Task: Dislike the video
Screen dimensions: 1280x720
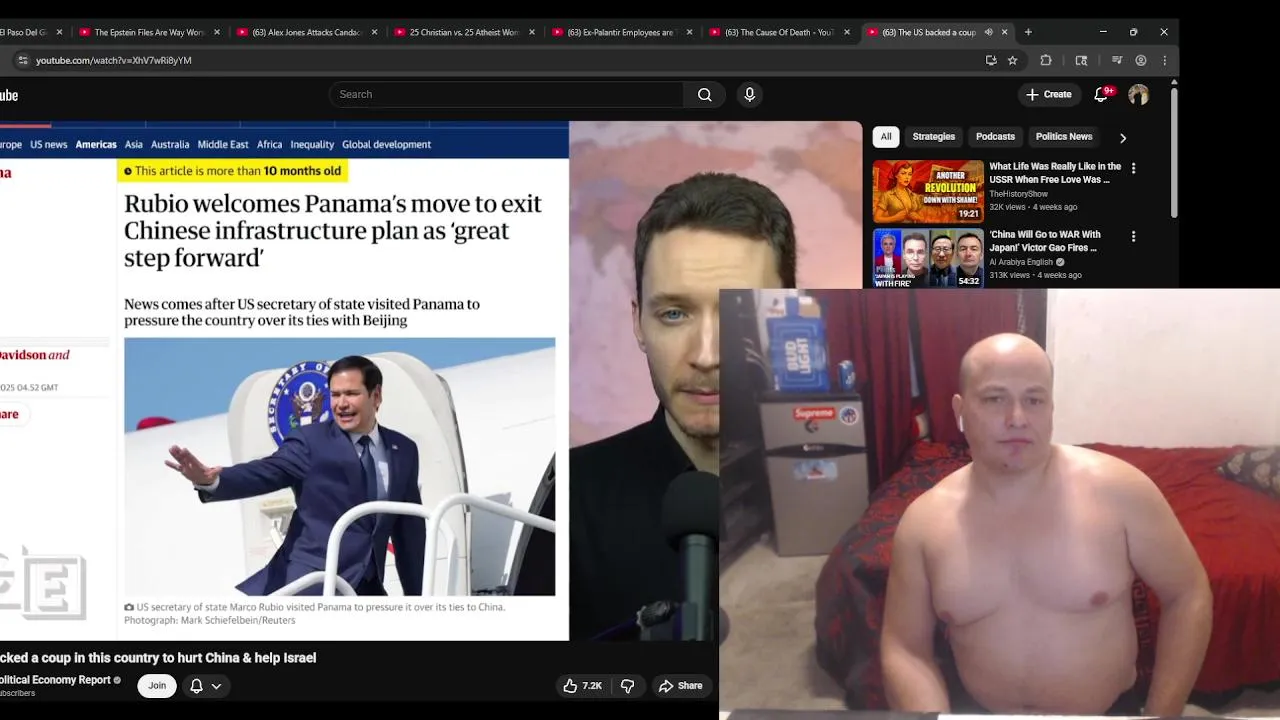Action: (x=627, y=686)
